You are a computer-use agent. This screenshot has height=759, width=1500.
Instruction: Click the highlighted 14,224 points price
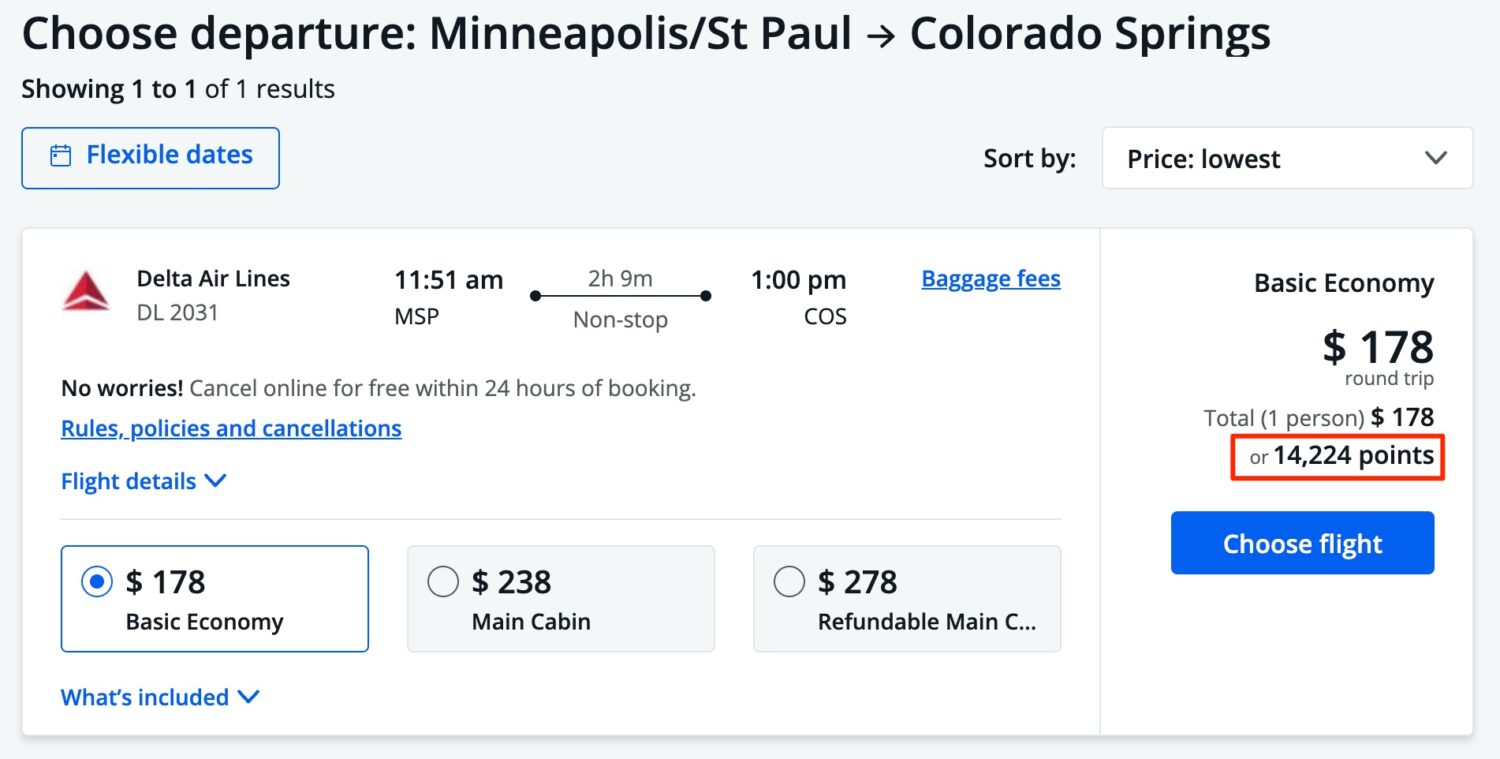tap(1337, 456)
